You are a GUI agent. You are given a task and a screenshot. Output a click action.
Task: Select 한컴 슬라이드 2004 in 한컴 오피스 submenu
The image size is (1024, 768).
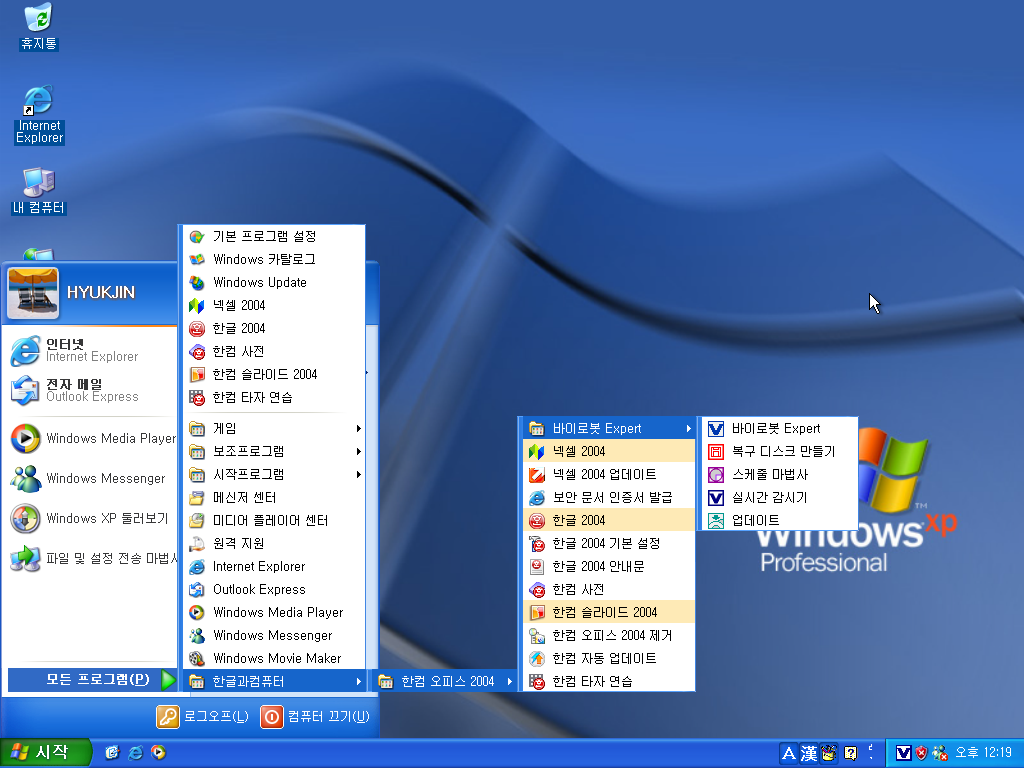coord(609,613)
